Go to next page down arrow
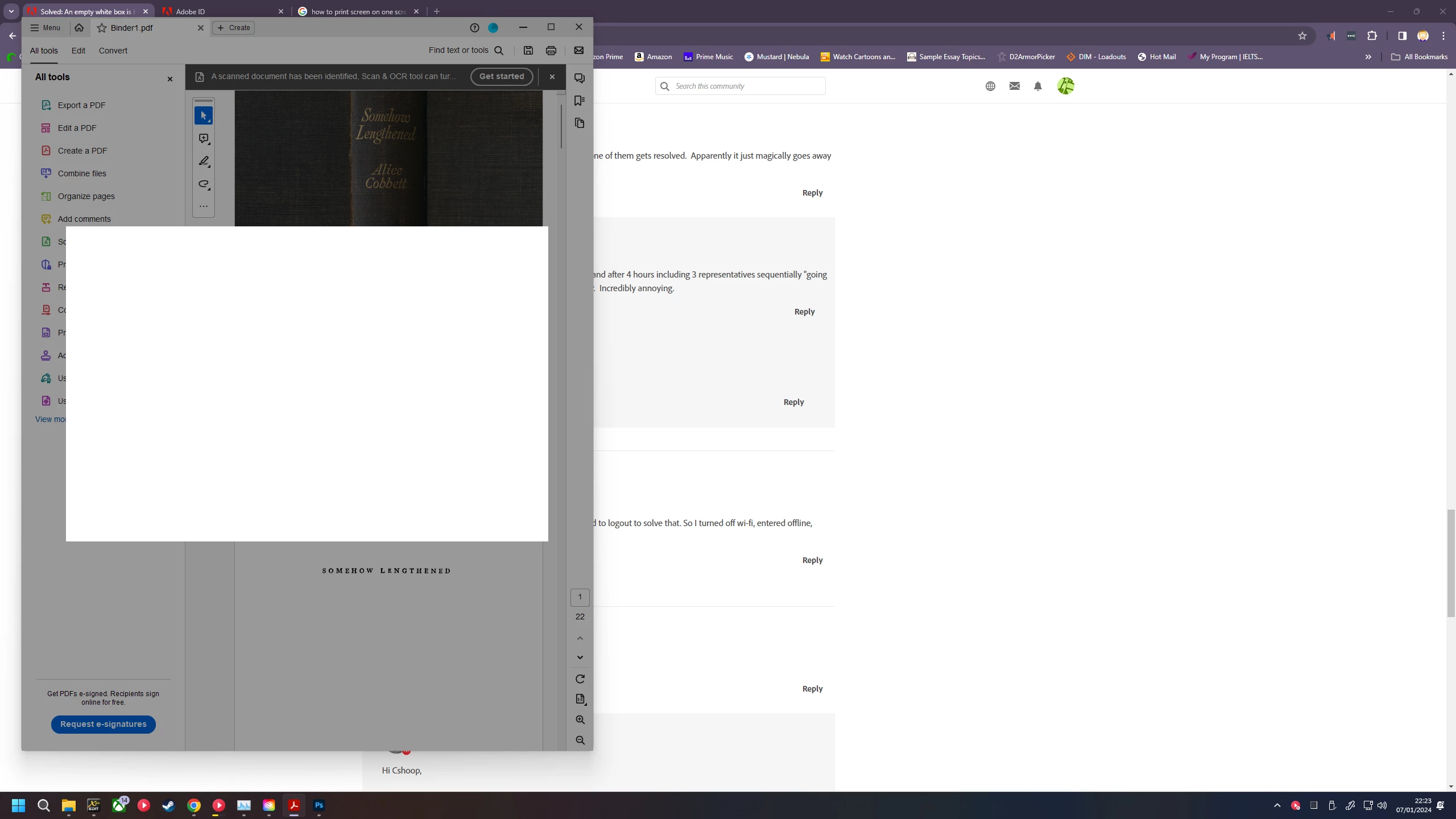The image size is (1456, 819). (x=580, y=657)
